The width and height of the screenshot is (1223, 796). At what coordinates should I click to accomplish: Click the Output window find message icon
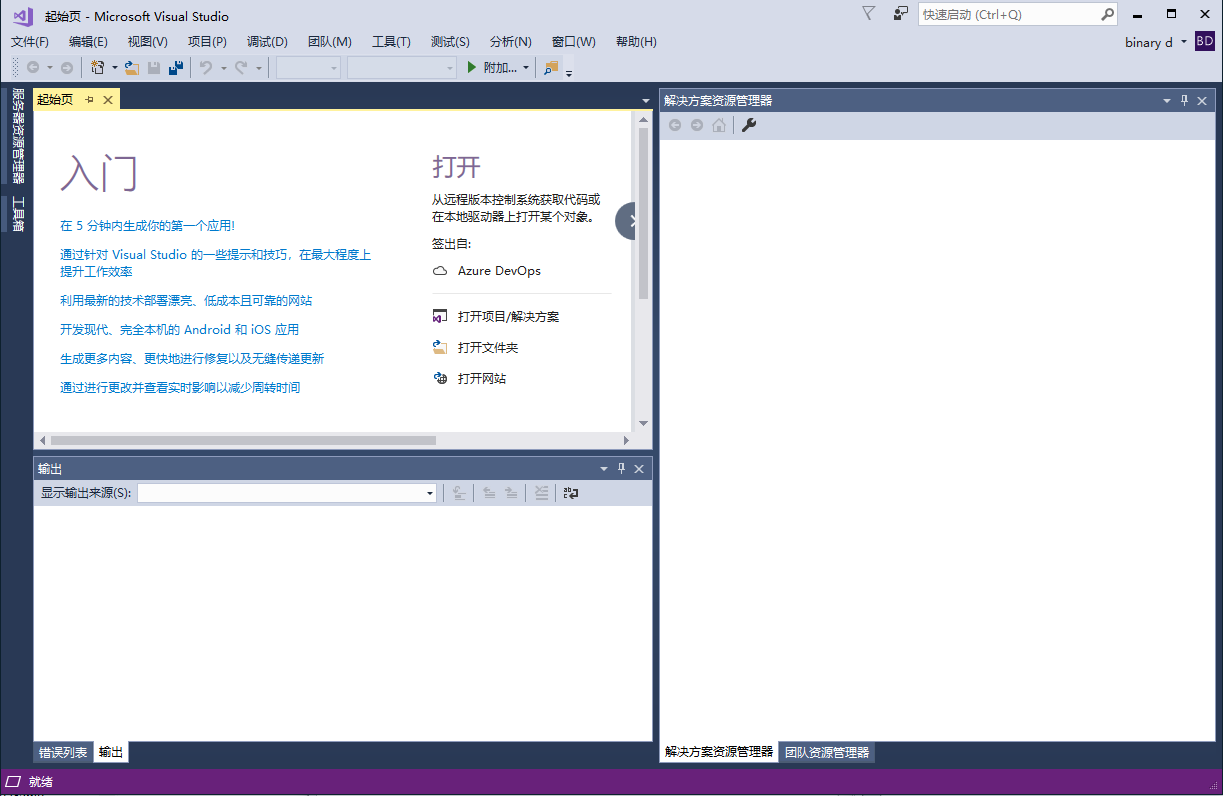459,492
